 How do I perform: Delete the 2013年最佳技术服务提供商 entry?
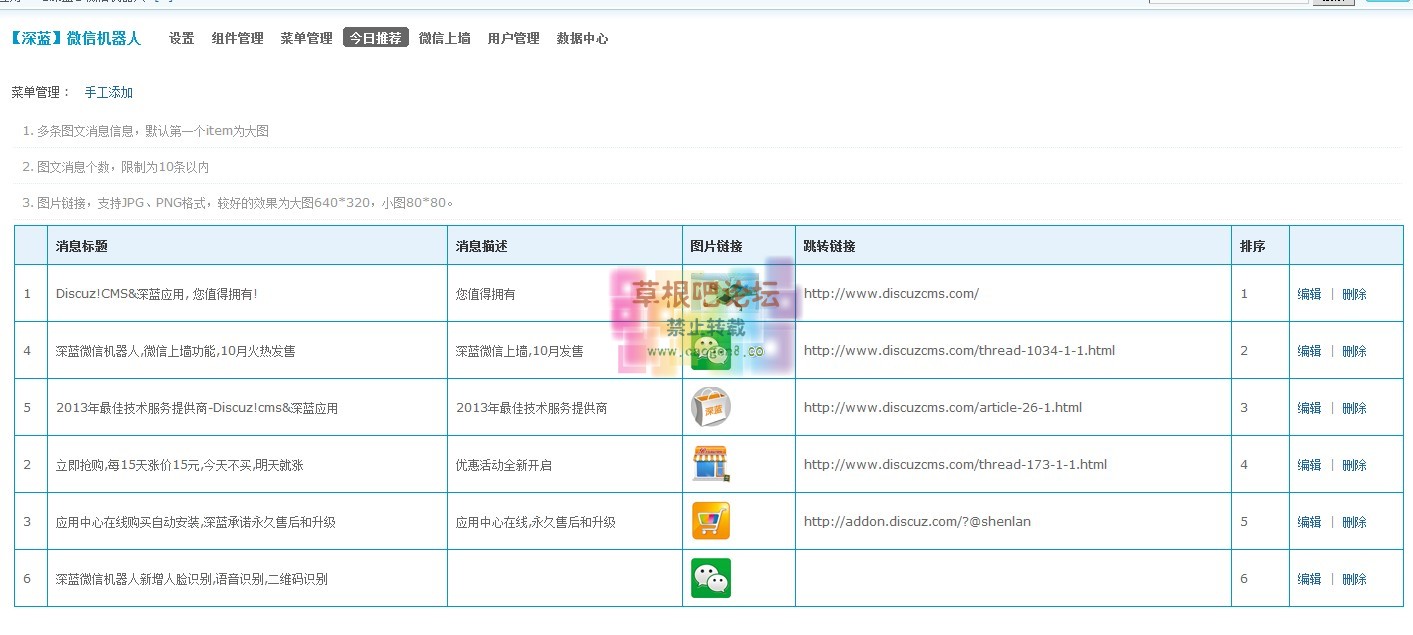1354,408
